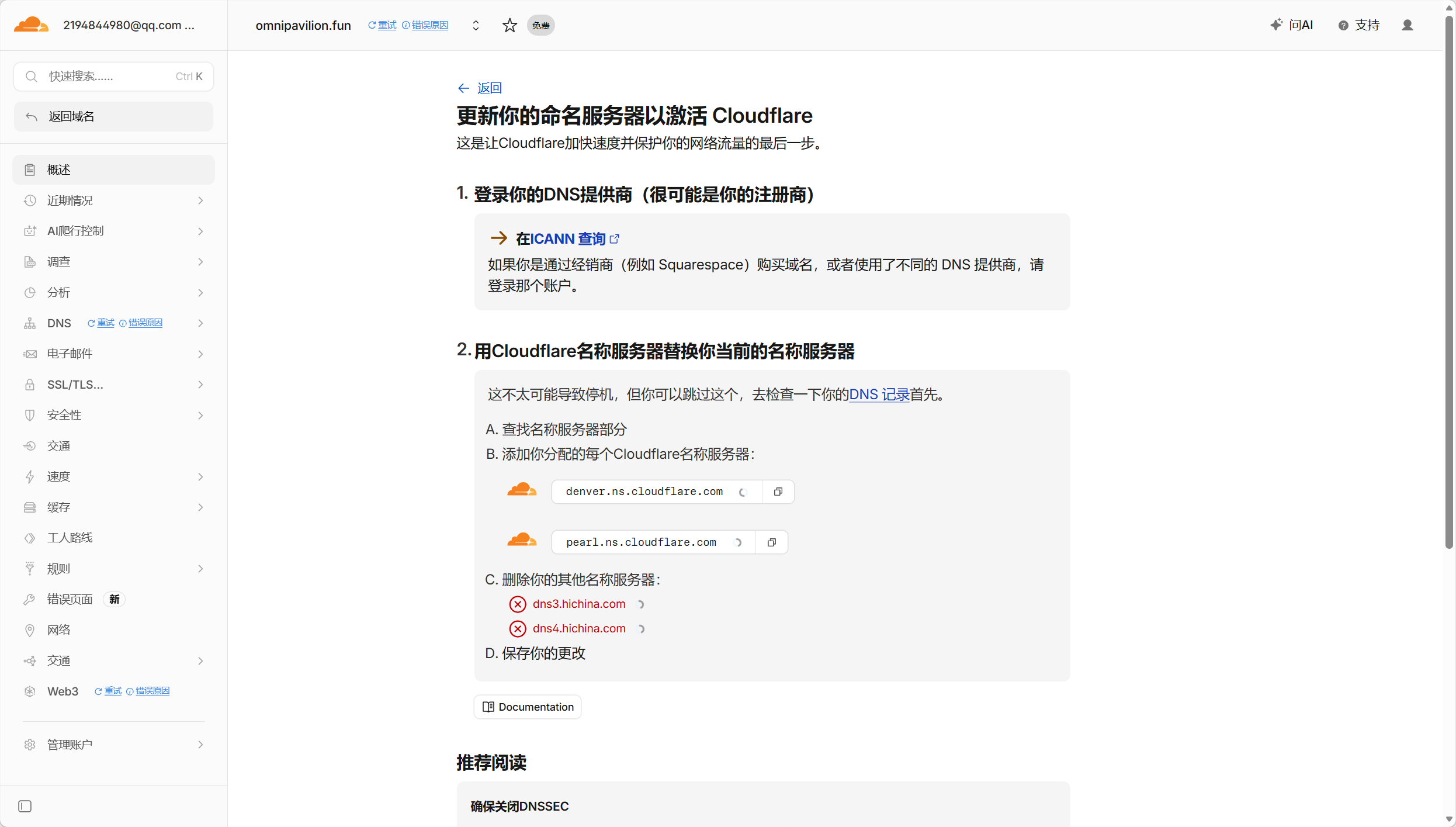Expand the 电子邮件 chevron
The height and width of the screenshot is (827, 1456).
point(200,354)
